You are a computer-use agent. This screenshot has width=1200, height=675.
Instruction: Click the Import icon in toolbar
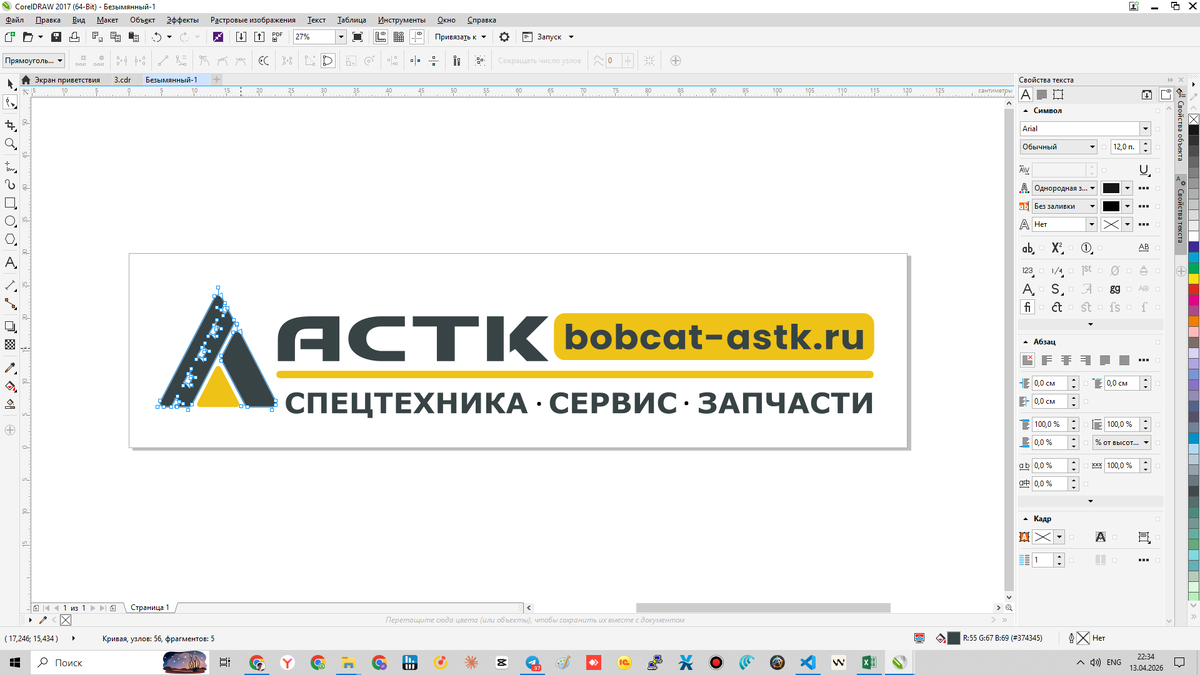tap(241, 37)
